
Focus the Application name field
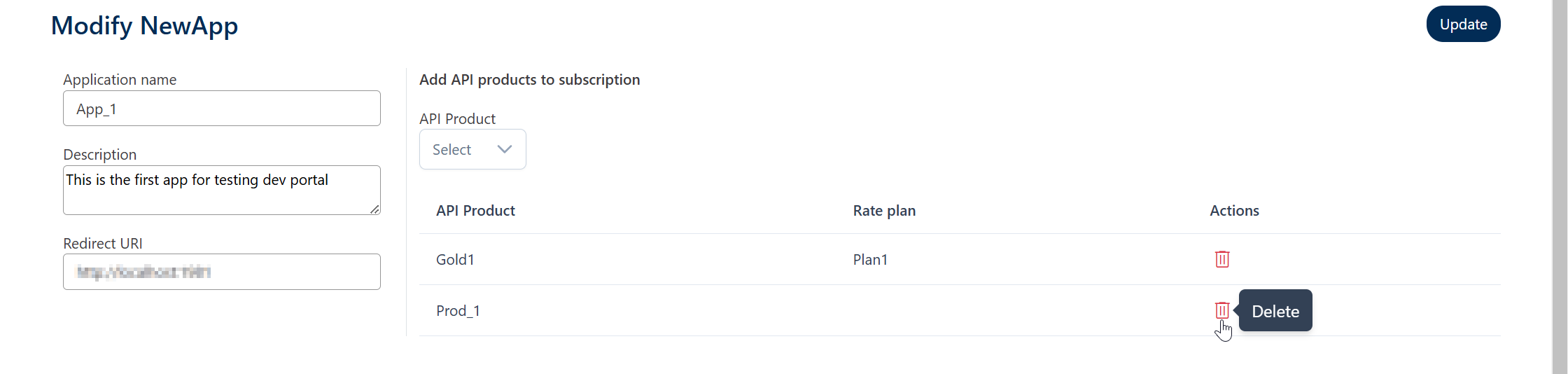tap(222, 109)
